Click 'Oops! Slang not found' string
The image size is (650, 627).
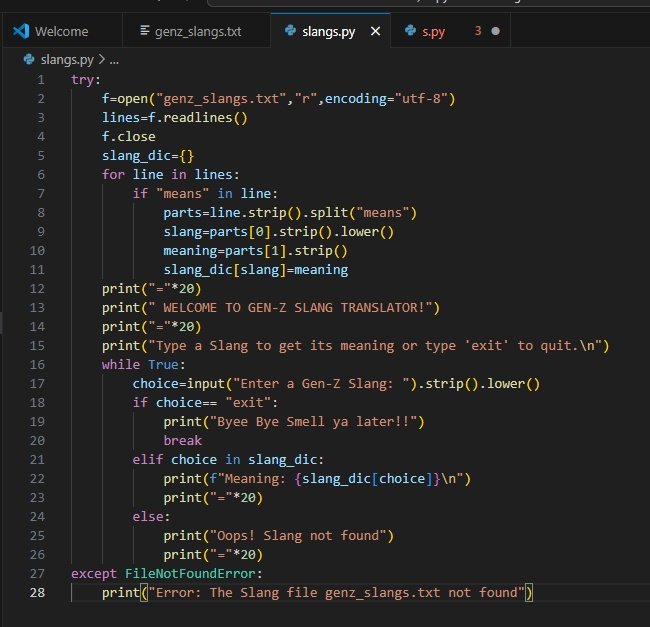pyautogui.click(x=298, y=535)
